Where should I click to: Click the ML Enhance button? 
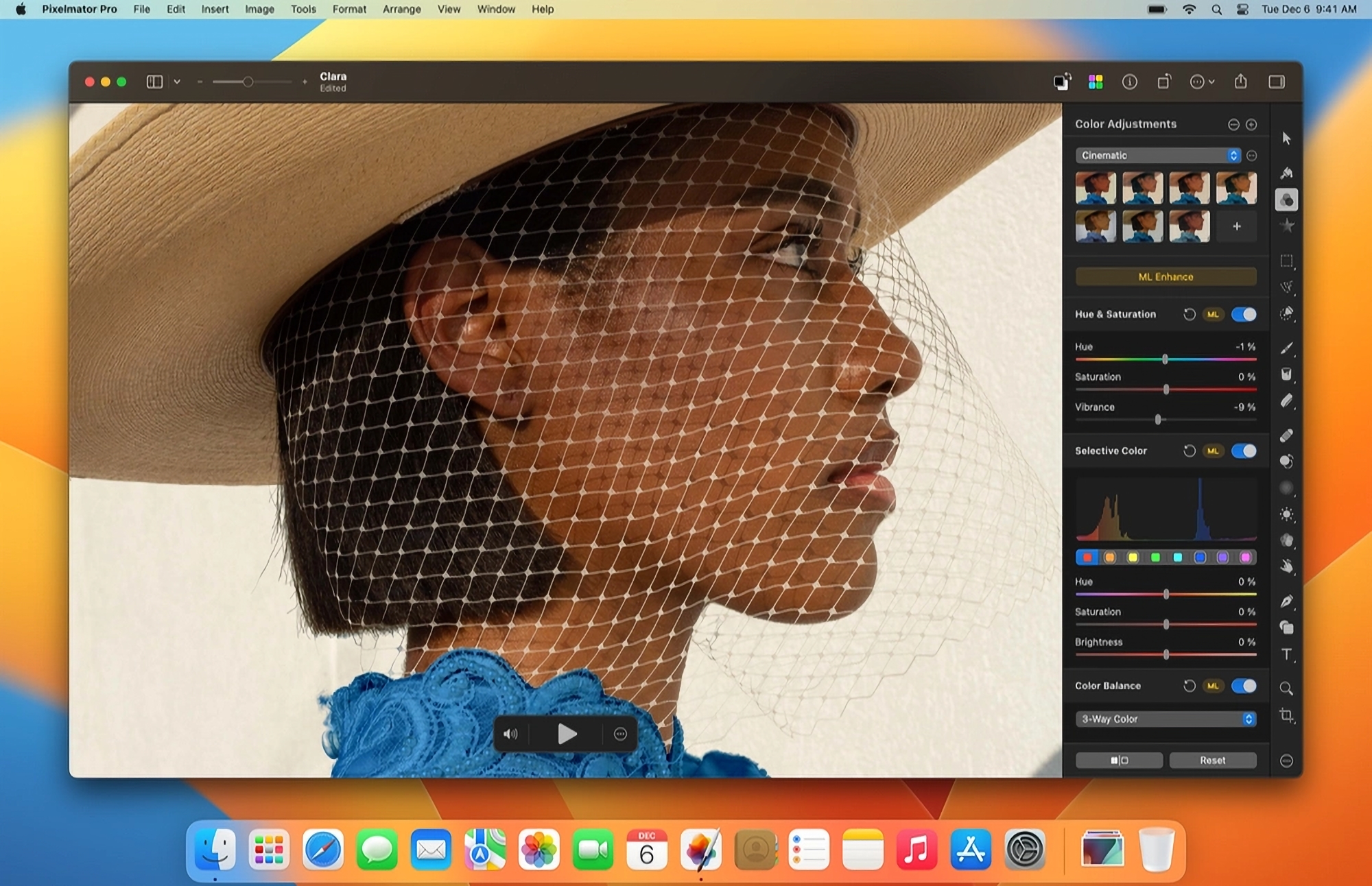pyautogui.click(x=1166, y=276)
